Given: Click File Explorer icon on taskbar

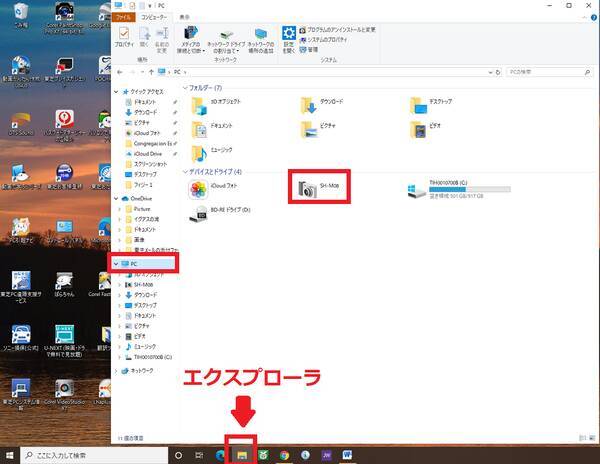Looking at the screenshot, I should click(241, 454).
